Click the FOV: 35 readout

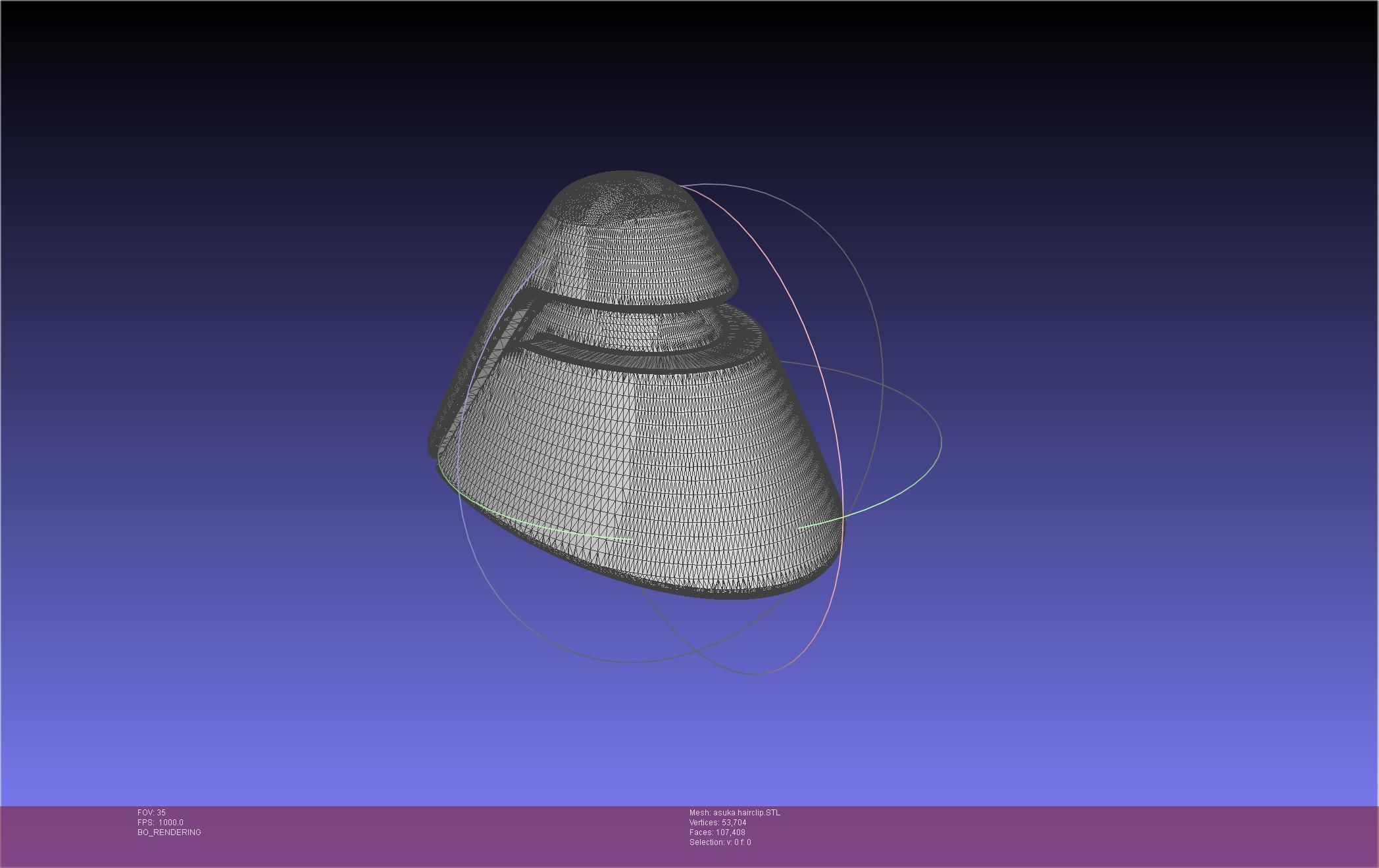(151, 813)
